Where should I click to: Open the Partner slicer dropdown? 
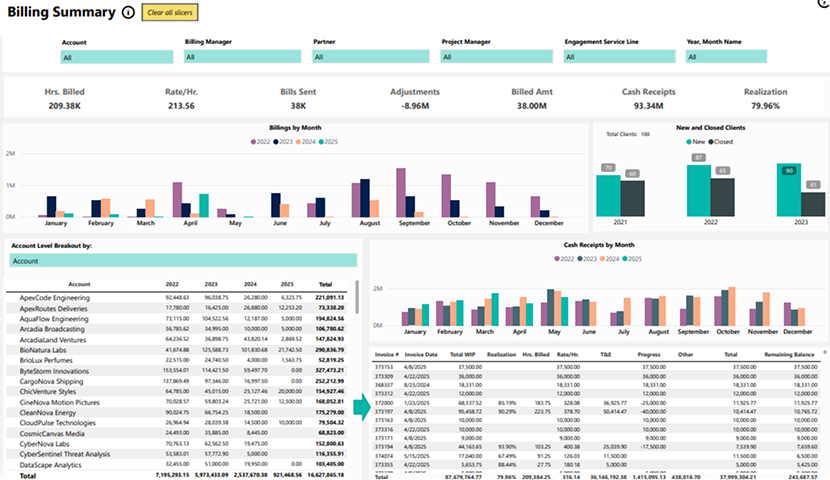click(370, 58)
